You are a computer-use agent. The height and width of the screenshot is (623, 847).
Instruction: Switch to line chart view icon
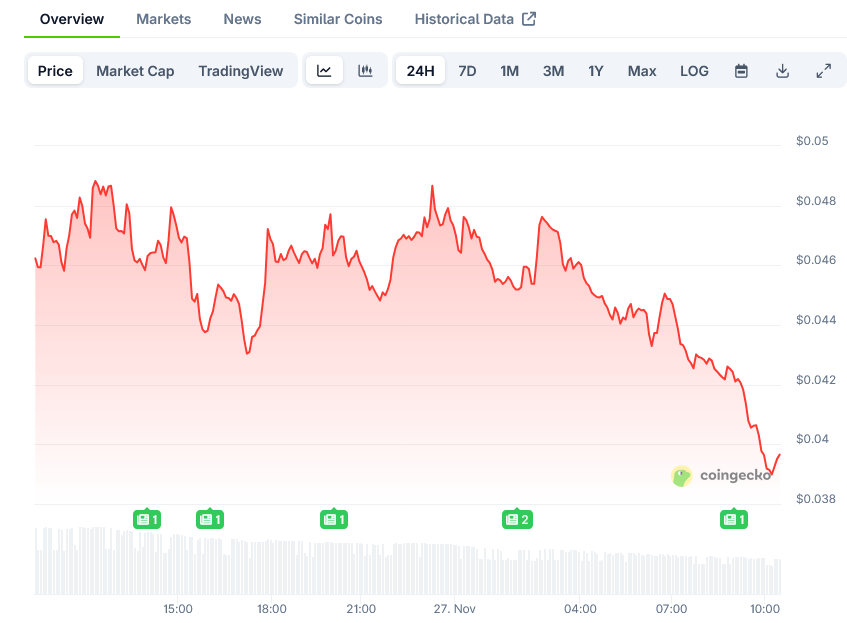pos(324,71)
